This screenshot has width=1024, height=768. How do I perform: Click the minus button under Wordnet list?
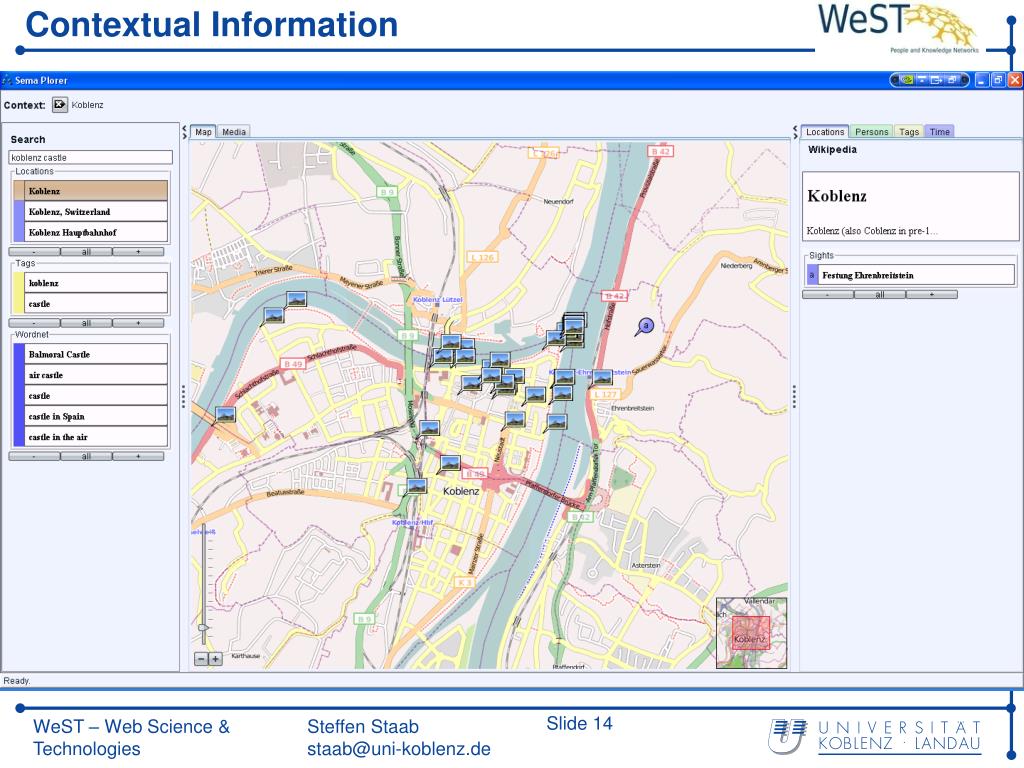pos(35,456)
